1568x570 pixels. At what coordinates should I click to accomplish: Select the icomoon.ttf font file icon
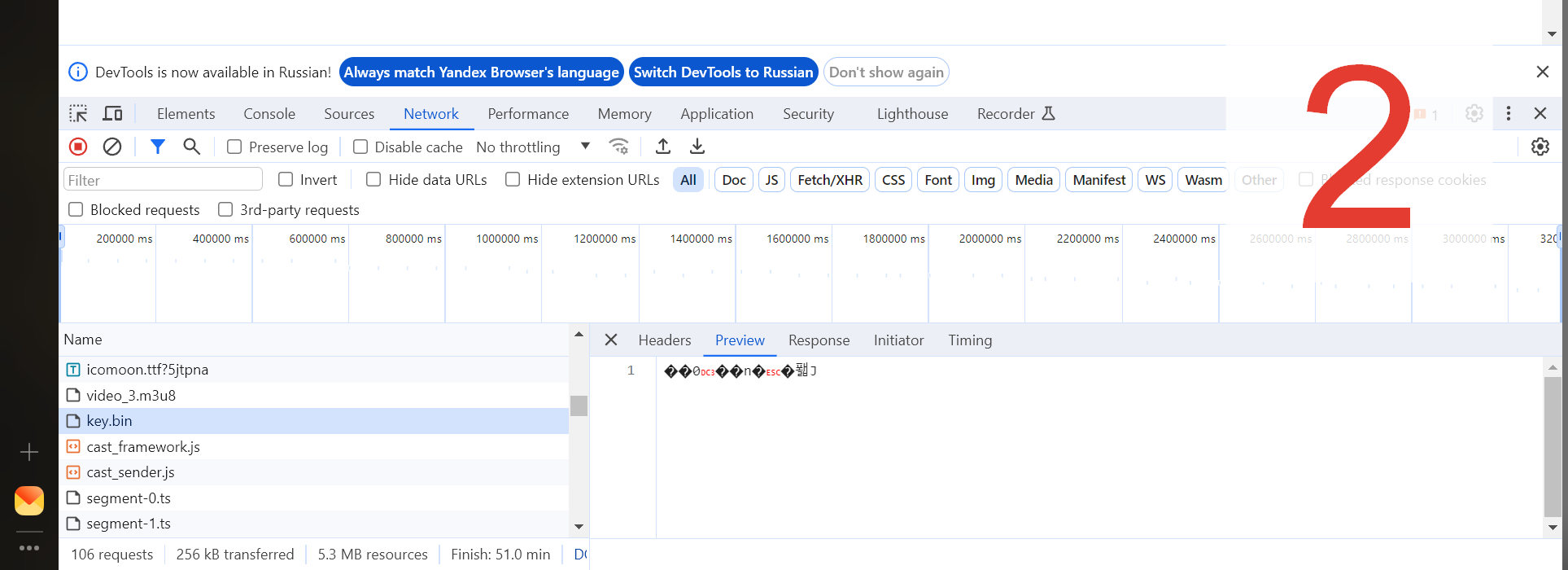pos(73,370)
